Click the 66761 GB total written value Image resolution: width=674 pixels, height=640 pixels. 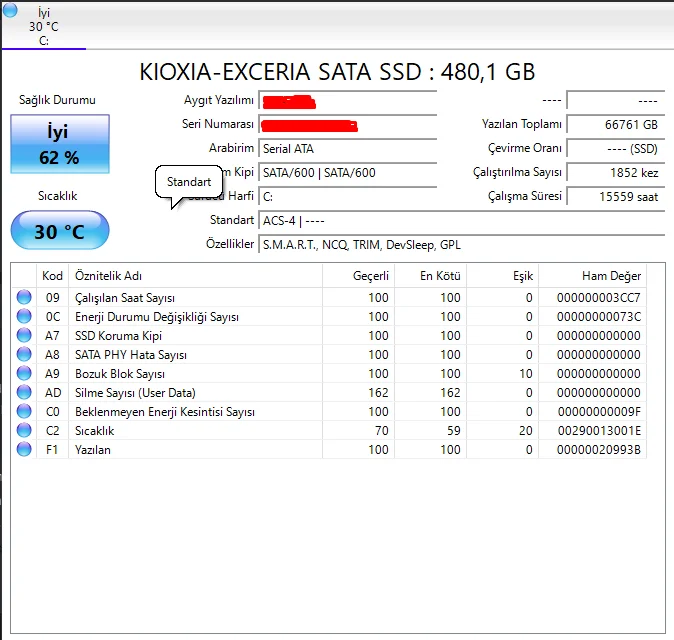pos(616,125)
